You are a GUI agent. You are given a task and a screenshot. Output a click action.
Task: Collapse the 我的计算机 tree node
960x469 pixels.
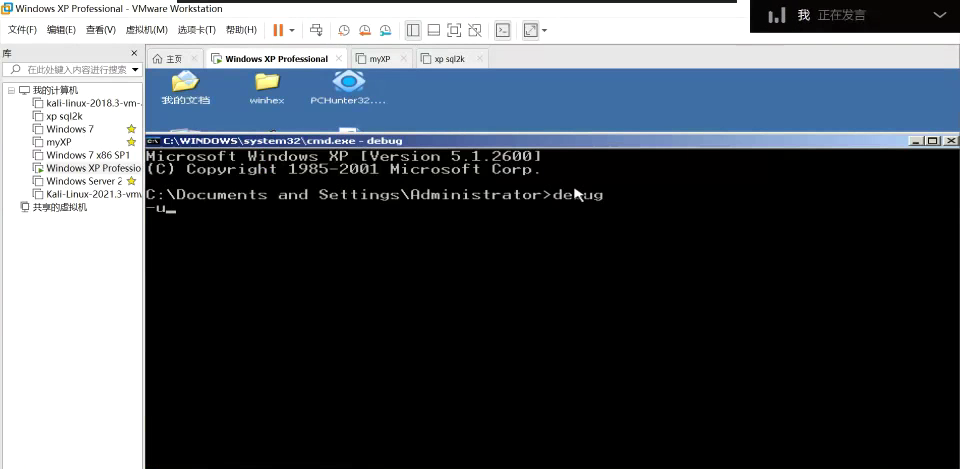click(11, 90)
